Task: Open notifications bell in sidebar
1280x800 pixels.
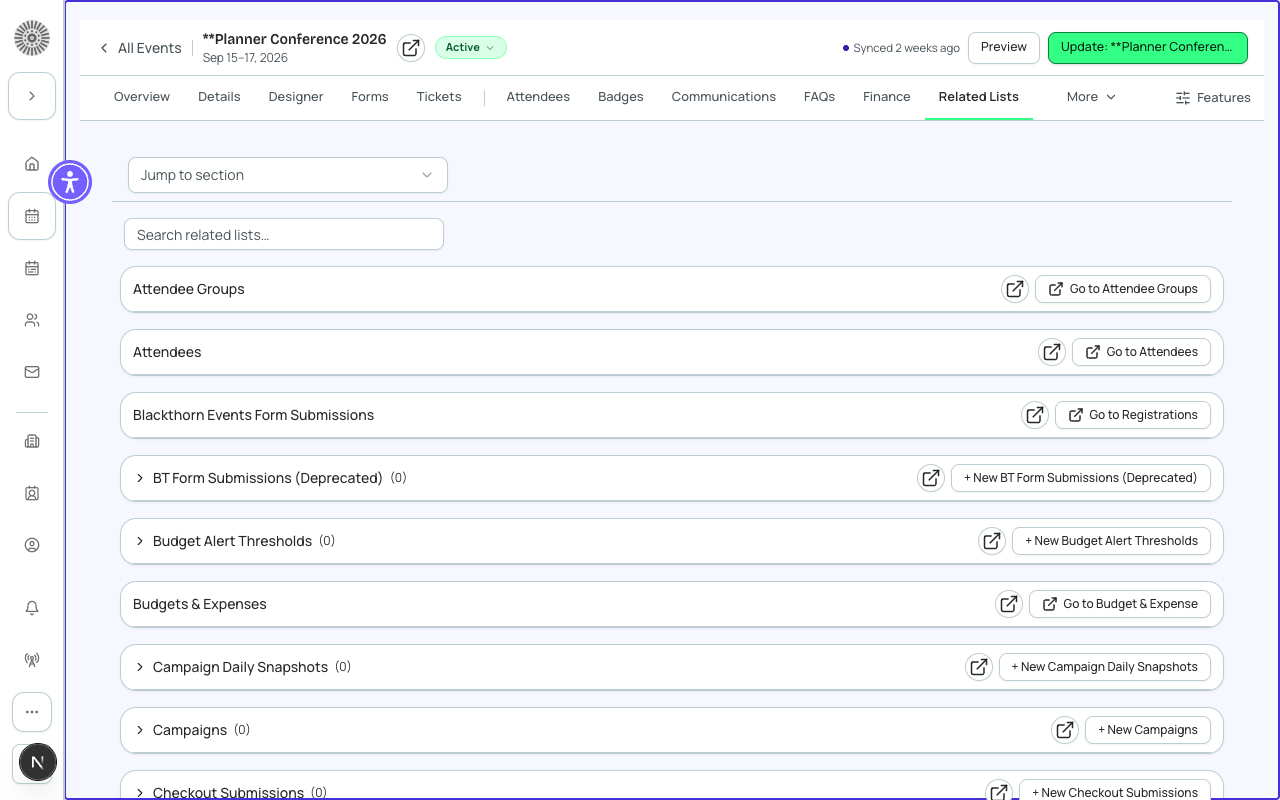Action: click(32, 608)
